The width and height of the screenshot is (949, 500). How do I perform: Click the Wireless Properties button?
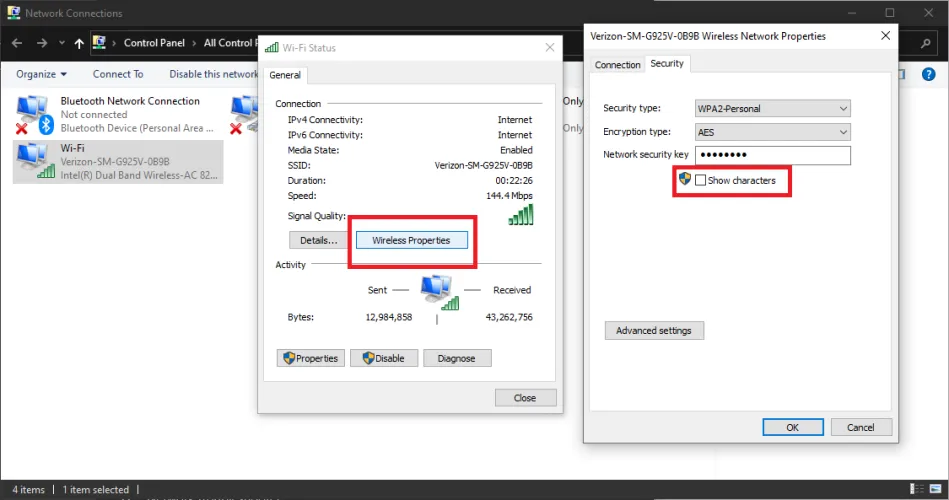click(x=411, y=240)
